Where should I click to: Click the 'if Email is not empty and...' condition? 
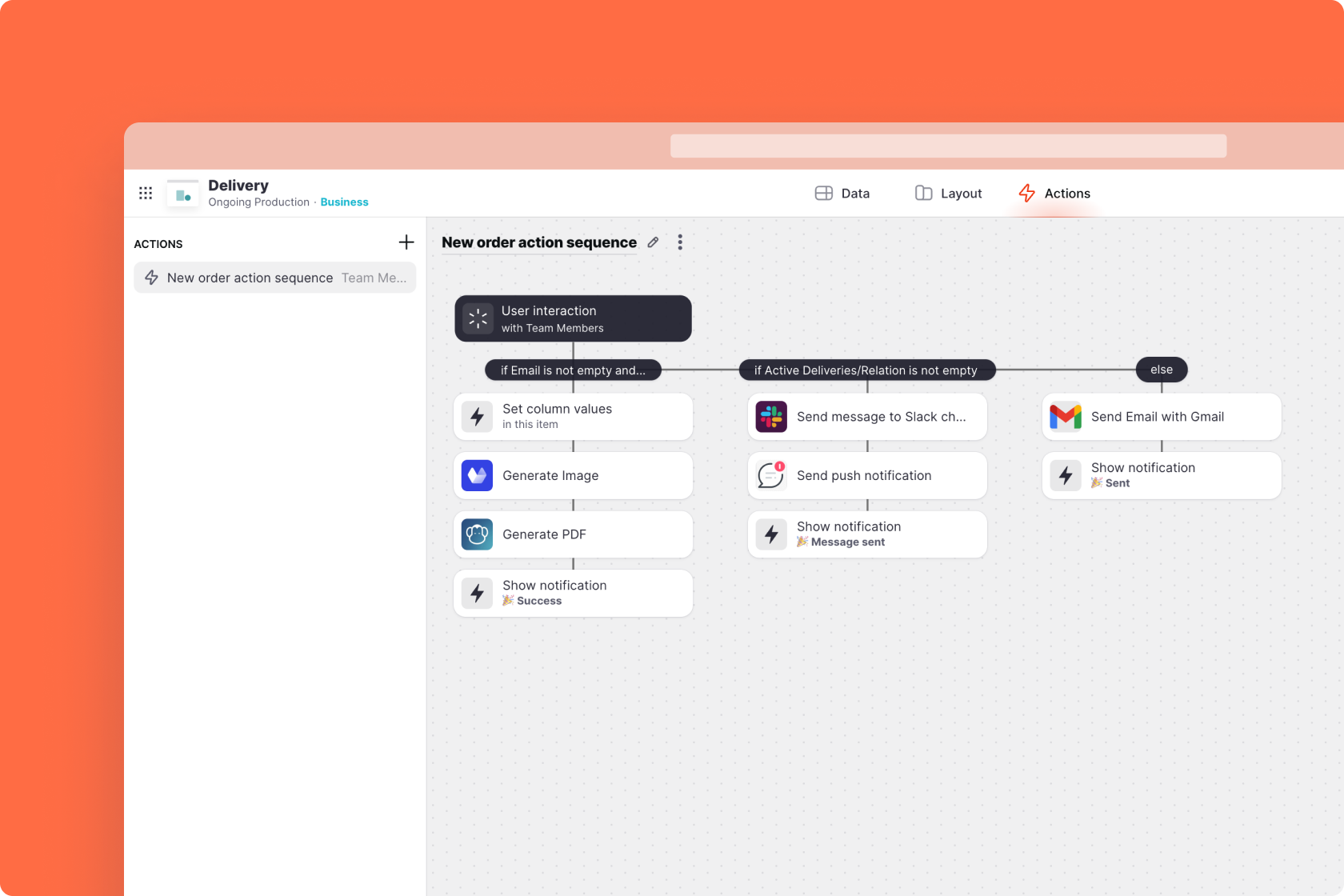pyautogui.click(x=573, y=370)
